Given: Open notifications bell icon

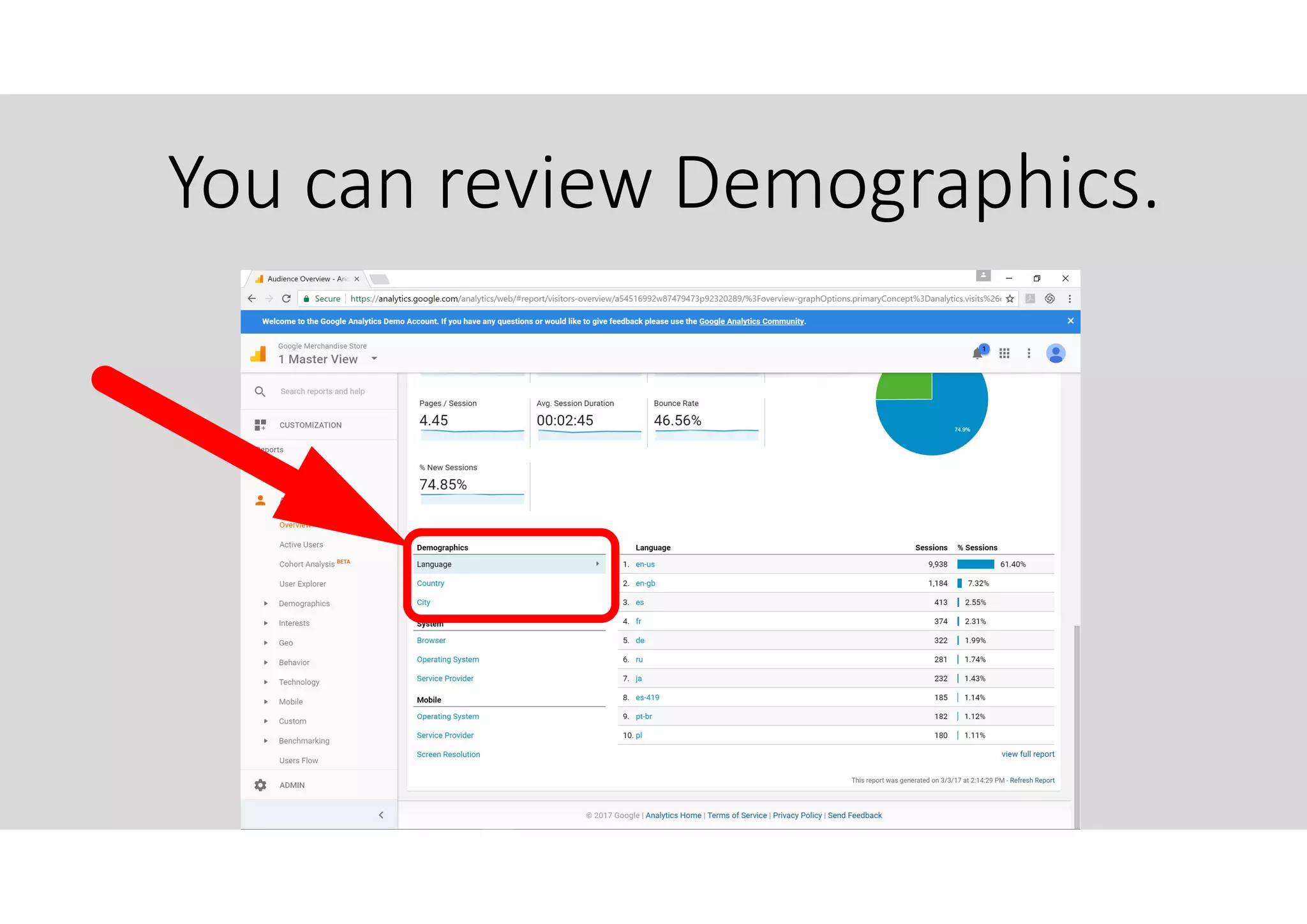Looking at the screenshot, I should coord(978,353).
